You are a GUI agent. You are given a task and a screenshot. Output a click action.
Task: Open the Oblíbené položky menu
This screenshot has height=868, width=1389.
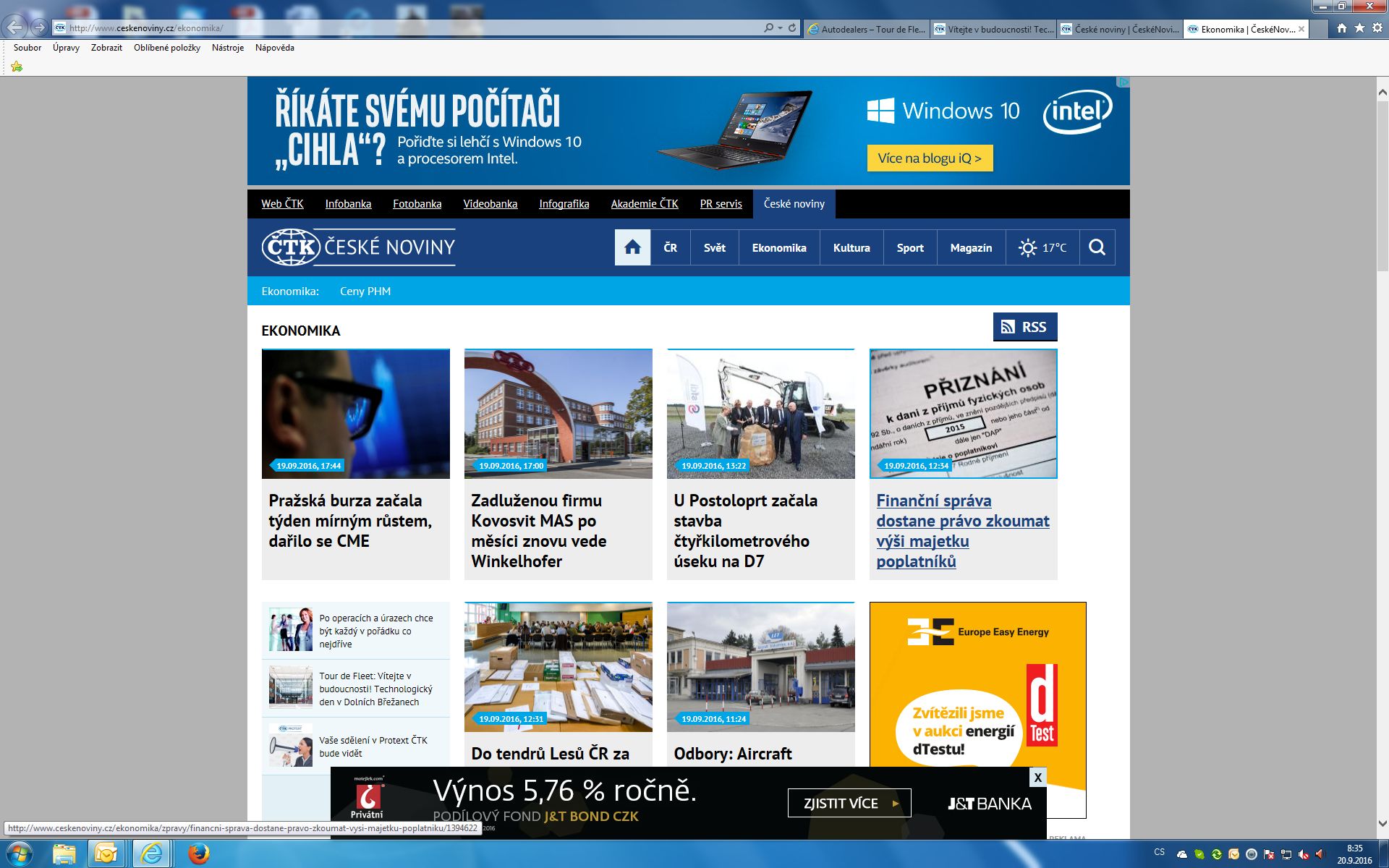click(167, 48)
